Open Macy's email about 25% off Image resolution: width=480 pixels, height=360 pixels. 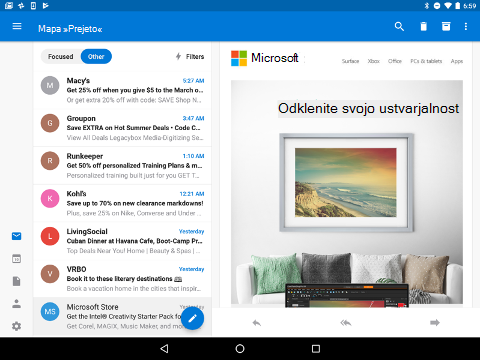click(x=122, y=90)
